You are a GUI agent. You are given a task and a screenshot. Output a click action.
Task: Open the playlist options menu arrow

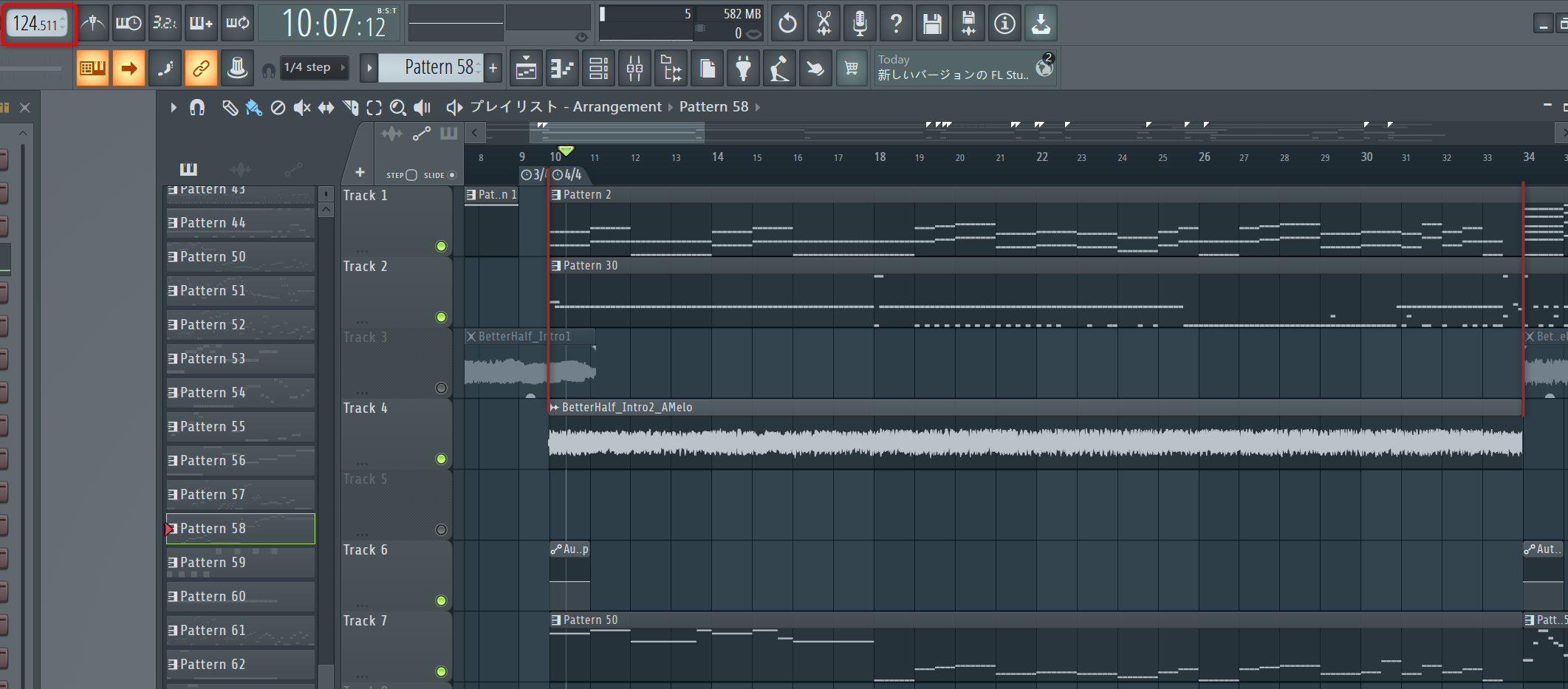coord(174,108)
